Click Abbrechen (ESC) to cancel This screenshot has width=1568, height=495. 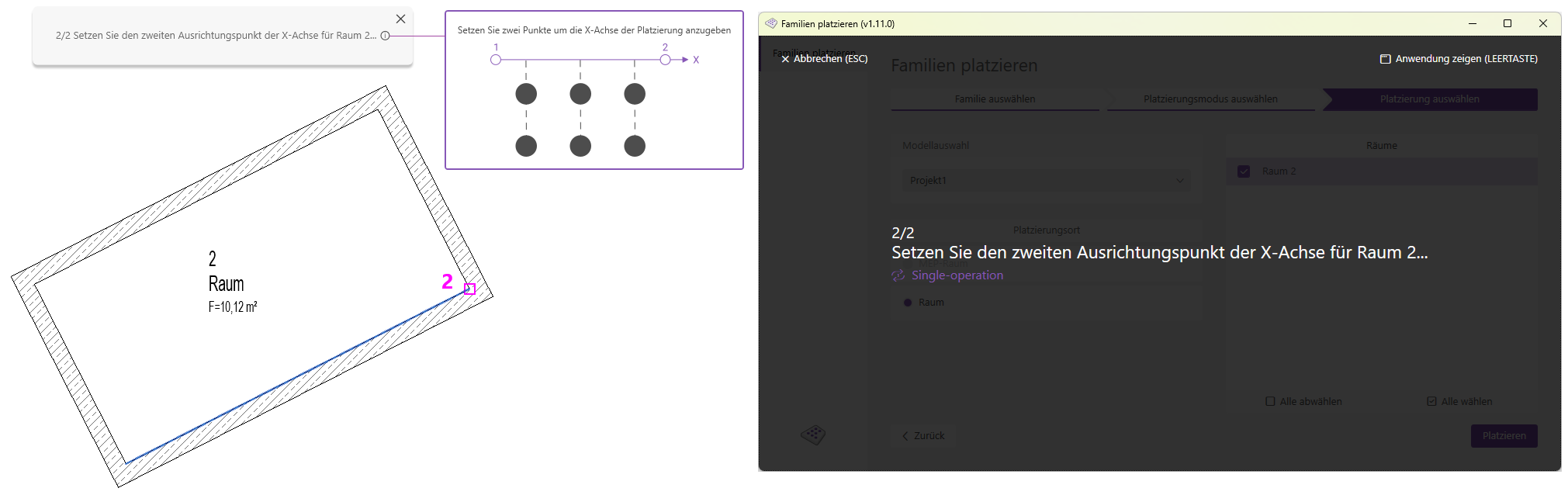click(824, 59)
